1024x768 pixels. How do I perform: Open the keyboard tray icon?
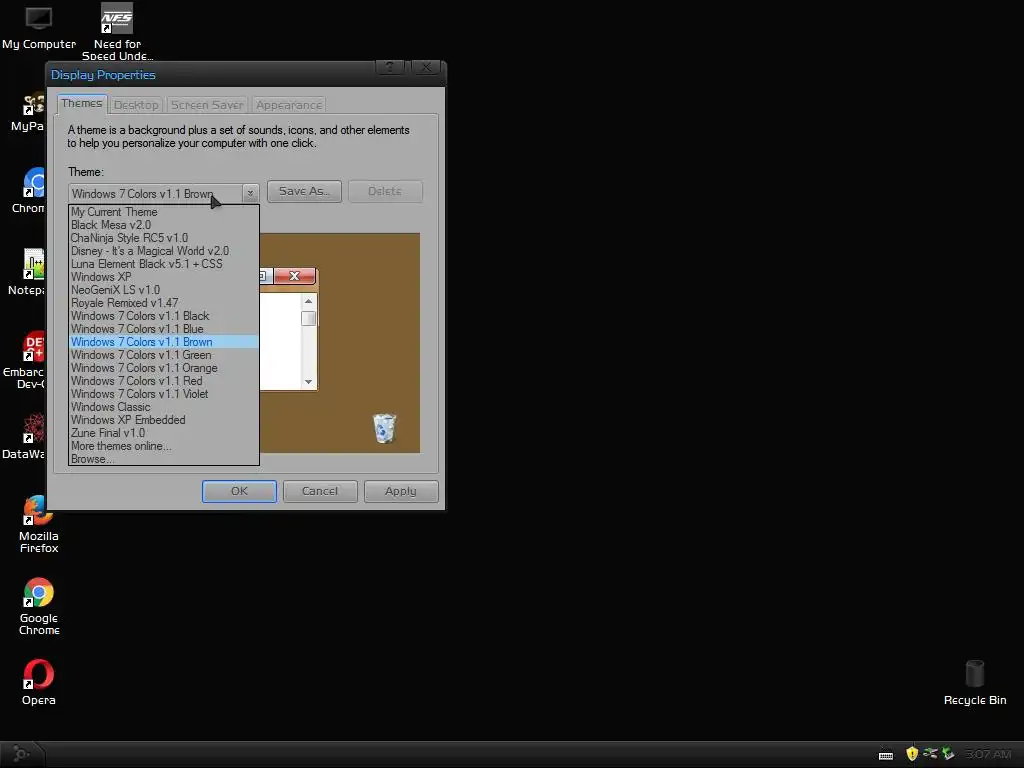click(x=886, y=755)
